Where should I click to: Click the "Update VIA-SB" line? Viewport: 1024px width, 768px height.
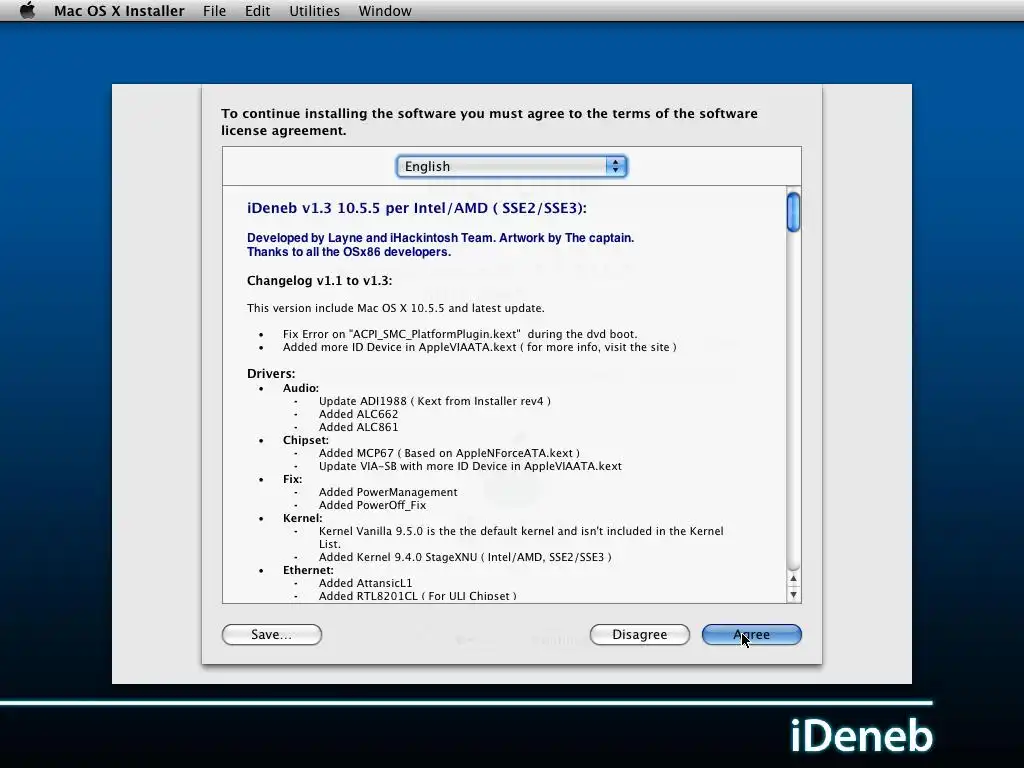click(x=470, y=466)
